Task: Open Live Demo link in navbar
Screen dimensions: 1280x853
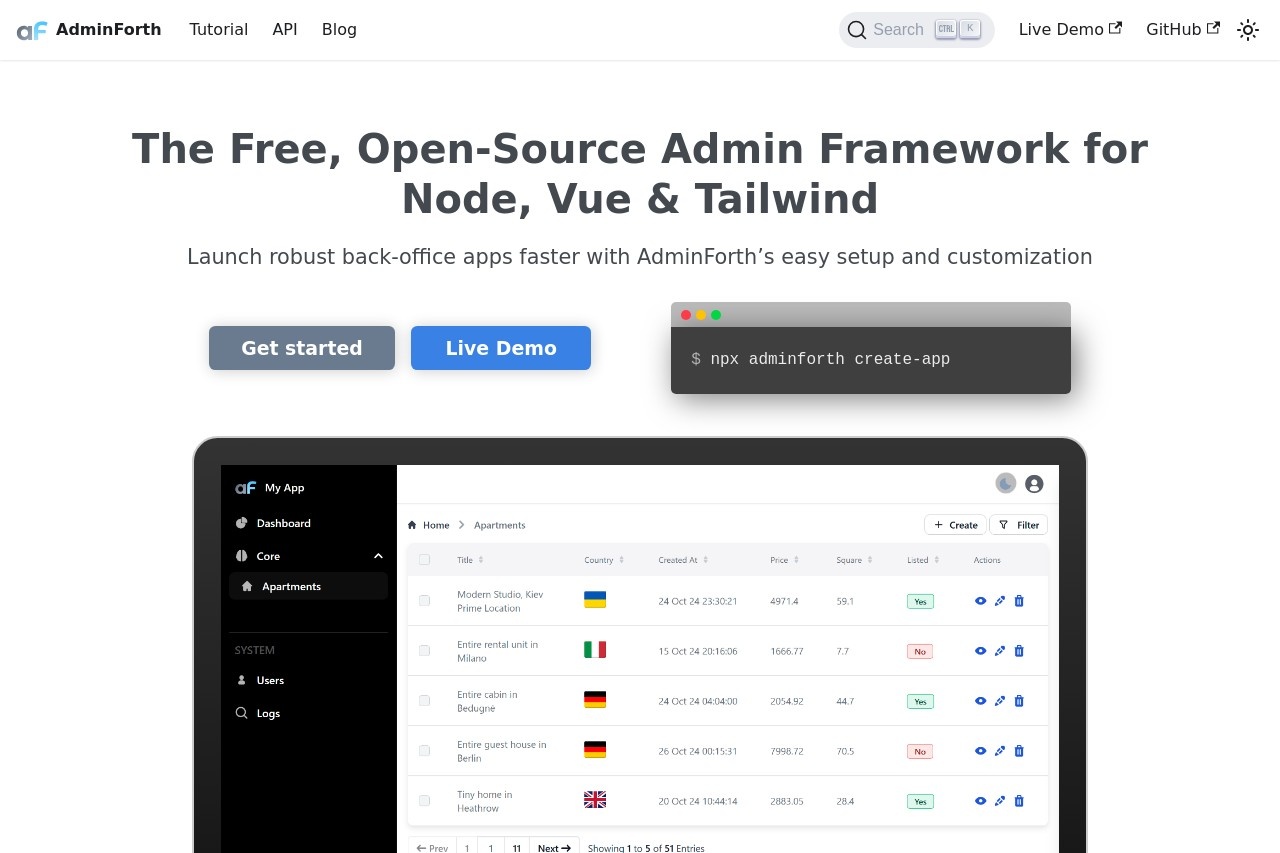Action: (x=1070, y=30)
